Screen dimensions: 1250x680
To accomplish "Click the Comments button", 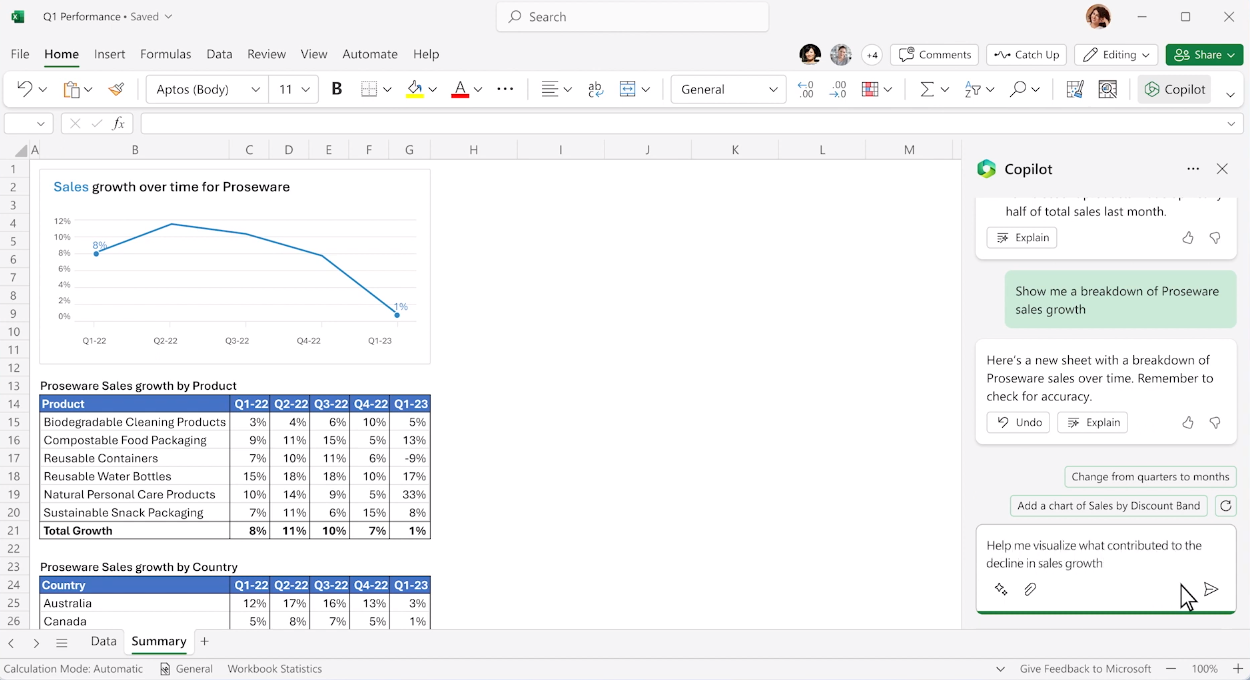I will coord(935,55).
